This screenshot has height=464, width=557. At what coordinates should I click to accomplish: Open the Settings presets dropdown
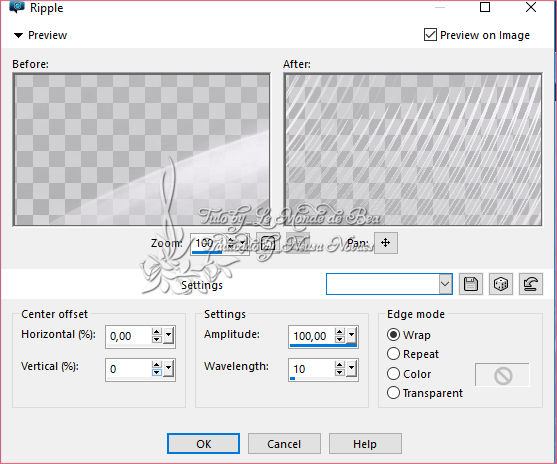(445, 284)
